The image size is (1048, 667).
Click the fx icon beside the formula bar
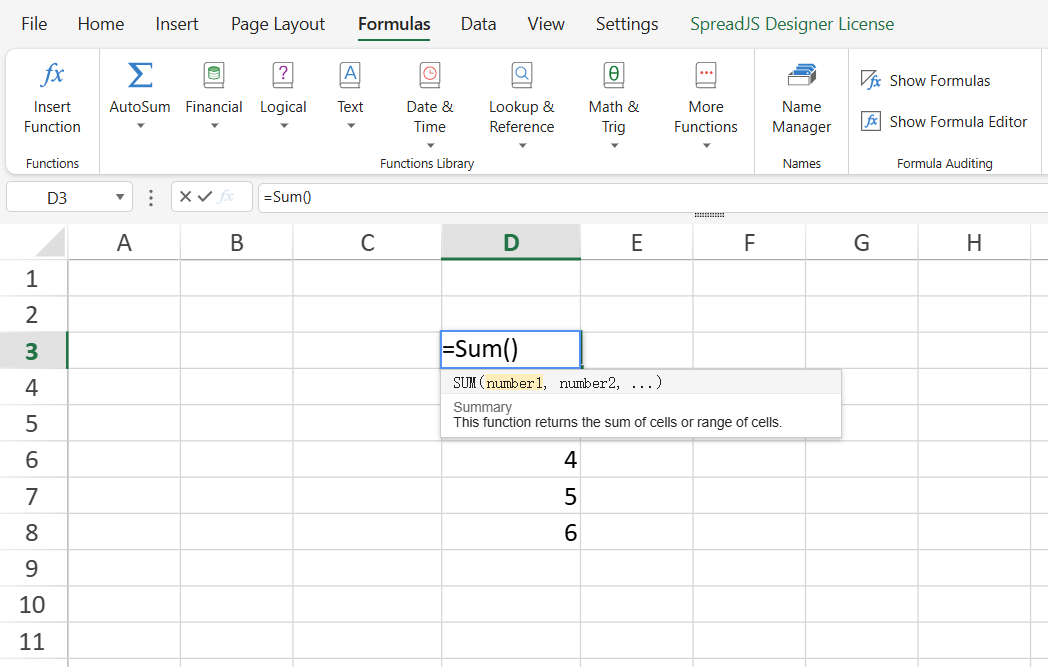click(x=226, y=196)
